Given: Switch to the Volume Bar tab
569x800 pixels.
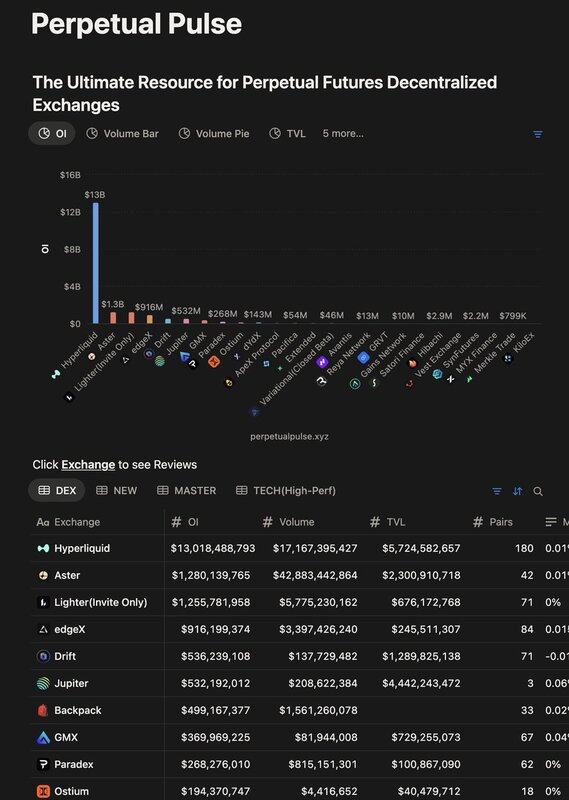Looking at the screenshot, I should click(122, 134).
